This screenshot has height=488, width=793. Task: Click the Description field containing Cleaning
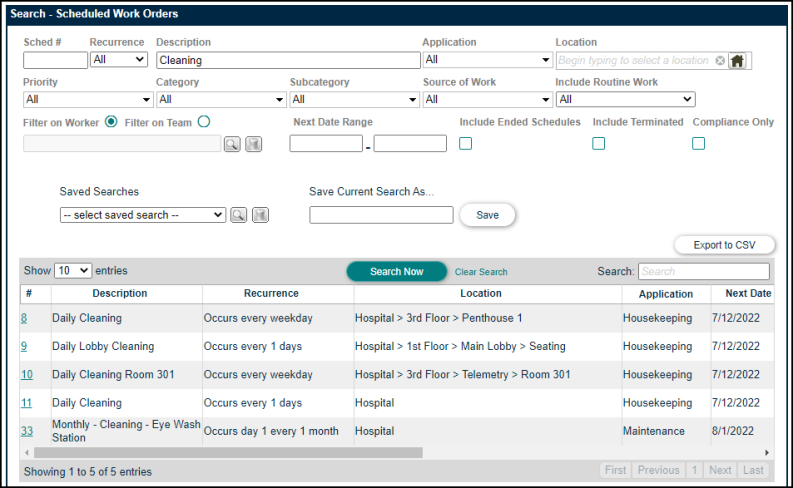288,60
